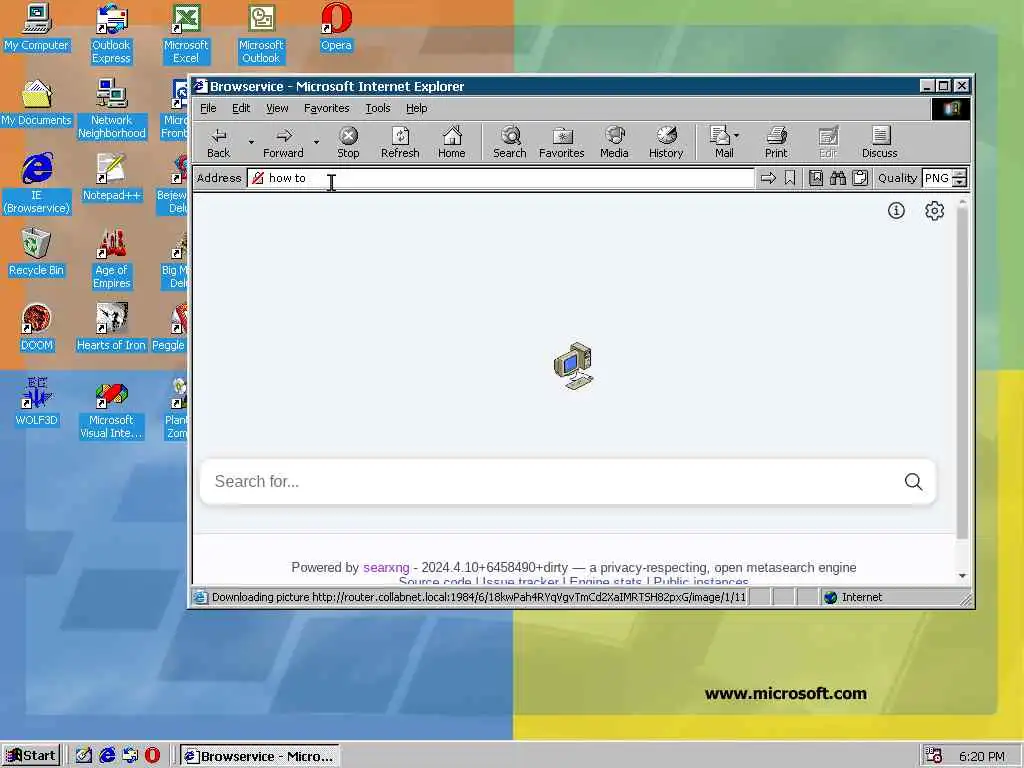The height and width of the screenshot is (768, 1024).
Task: Select the IE (Browservice) desktop icon
Action: (37, 184)
